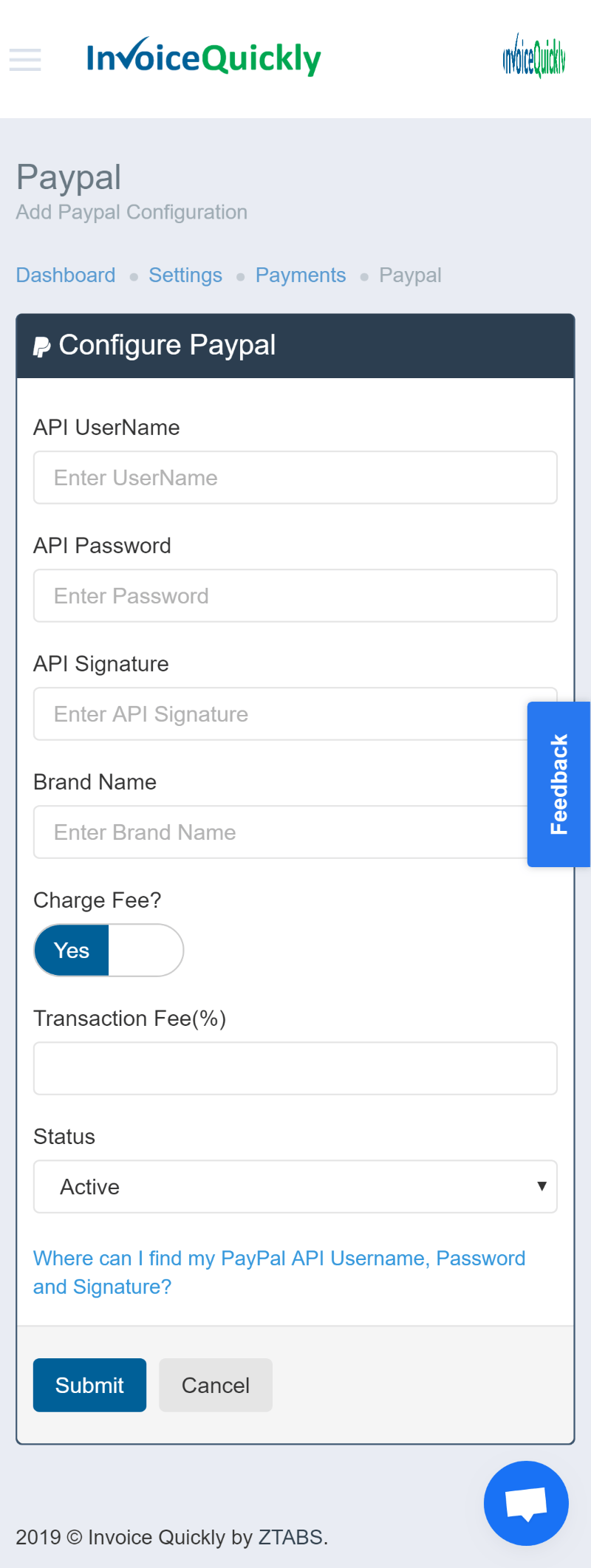The image size is (591, 1568).
Task: Toggle the Charge Fee switch
Action: (x=109, y=950)
